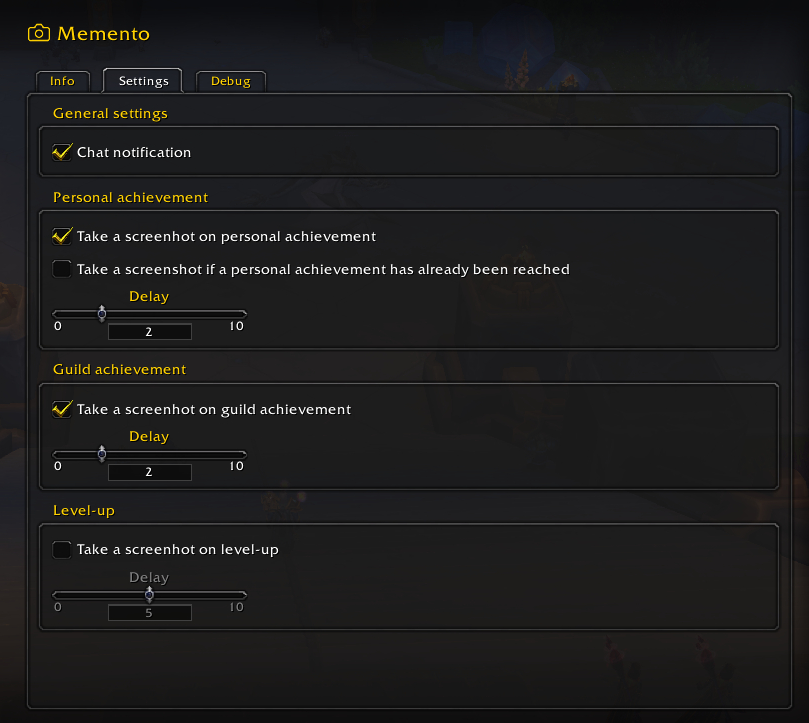Click the Personal achievement section heading
The width and height of the screenshot is (809, 723).
[x=130, y=197]
